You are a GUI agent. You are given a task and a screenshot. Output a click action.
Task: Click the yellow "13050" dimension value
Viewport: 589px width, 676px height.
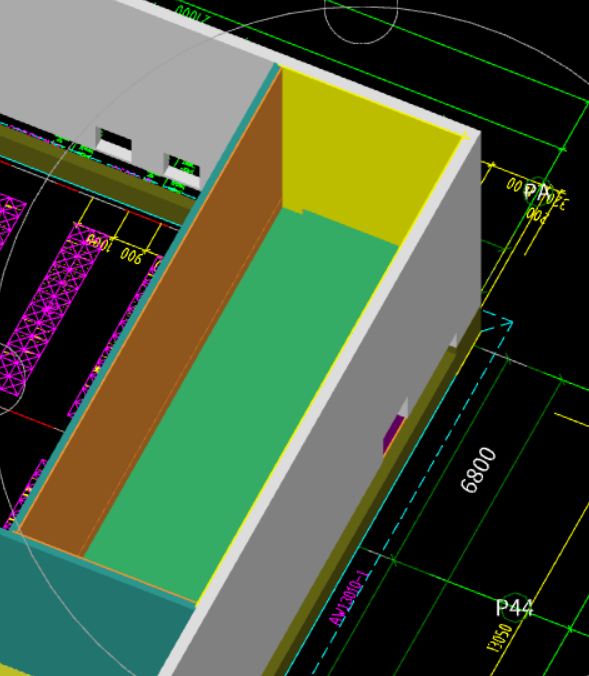[x=500, y=638]
